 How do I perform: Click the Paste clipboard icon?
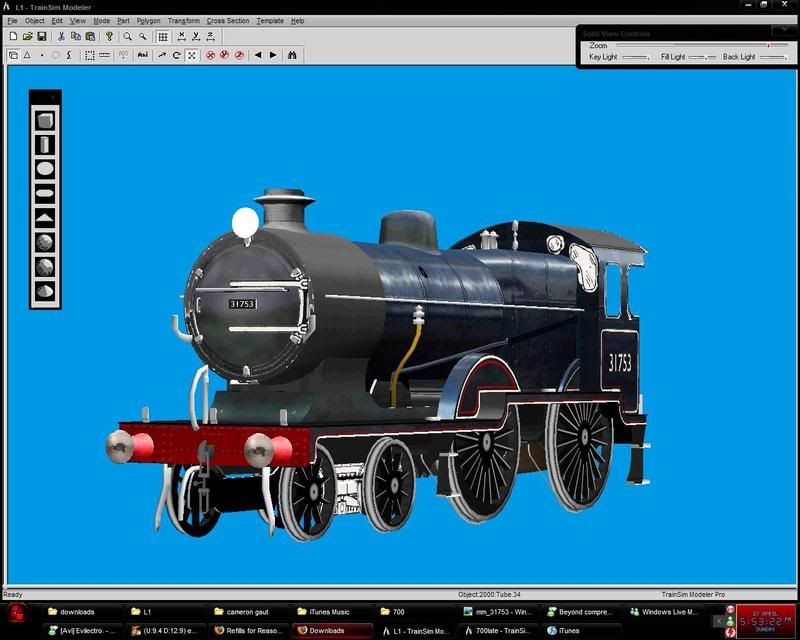[90, 36]
